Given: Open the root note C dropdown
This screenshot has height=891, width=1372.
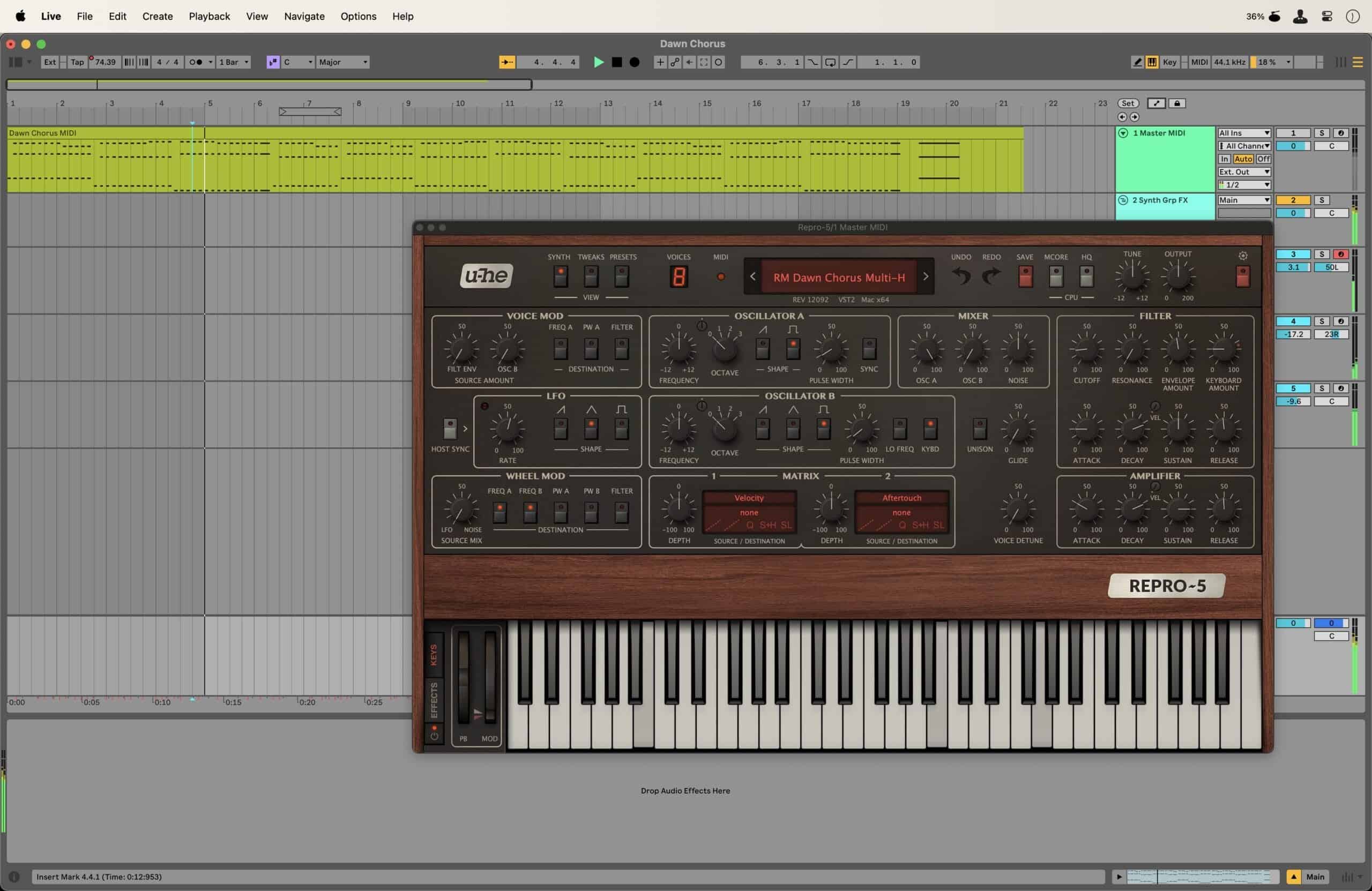Looking at the screenshot, I should tap(297, 62).
